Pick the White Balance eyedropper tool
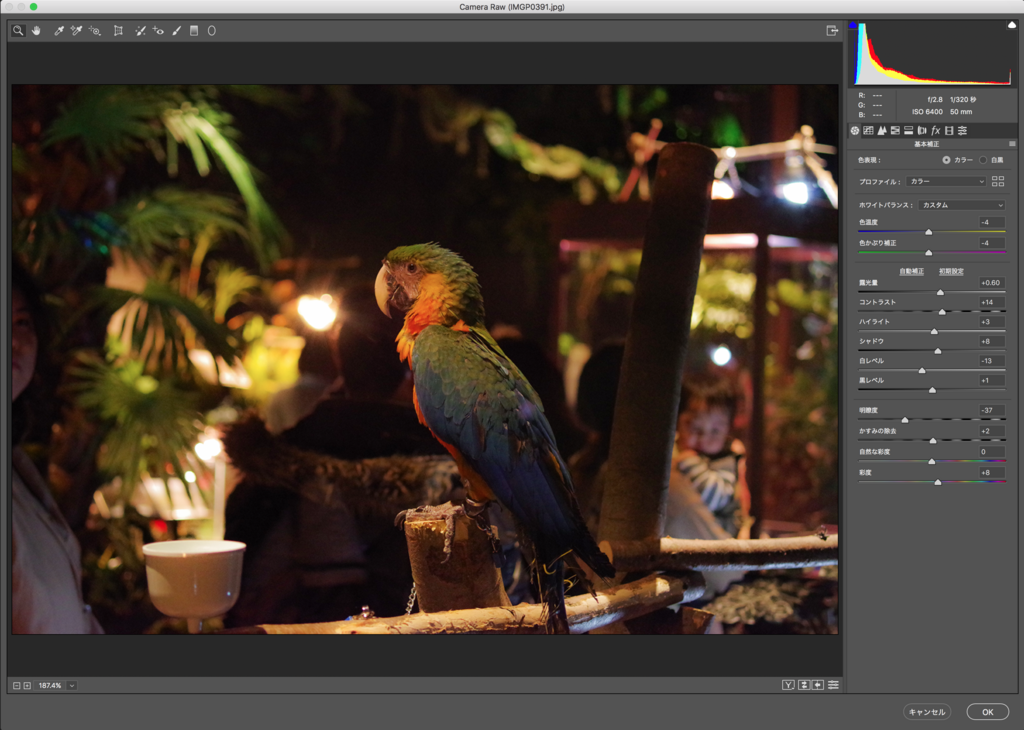Image resolution: width=1024 pixels, height=730 pixels. (59, 31)
